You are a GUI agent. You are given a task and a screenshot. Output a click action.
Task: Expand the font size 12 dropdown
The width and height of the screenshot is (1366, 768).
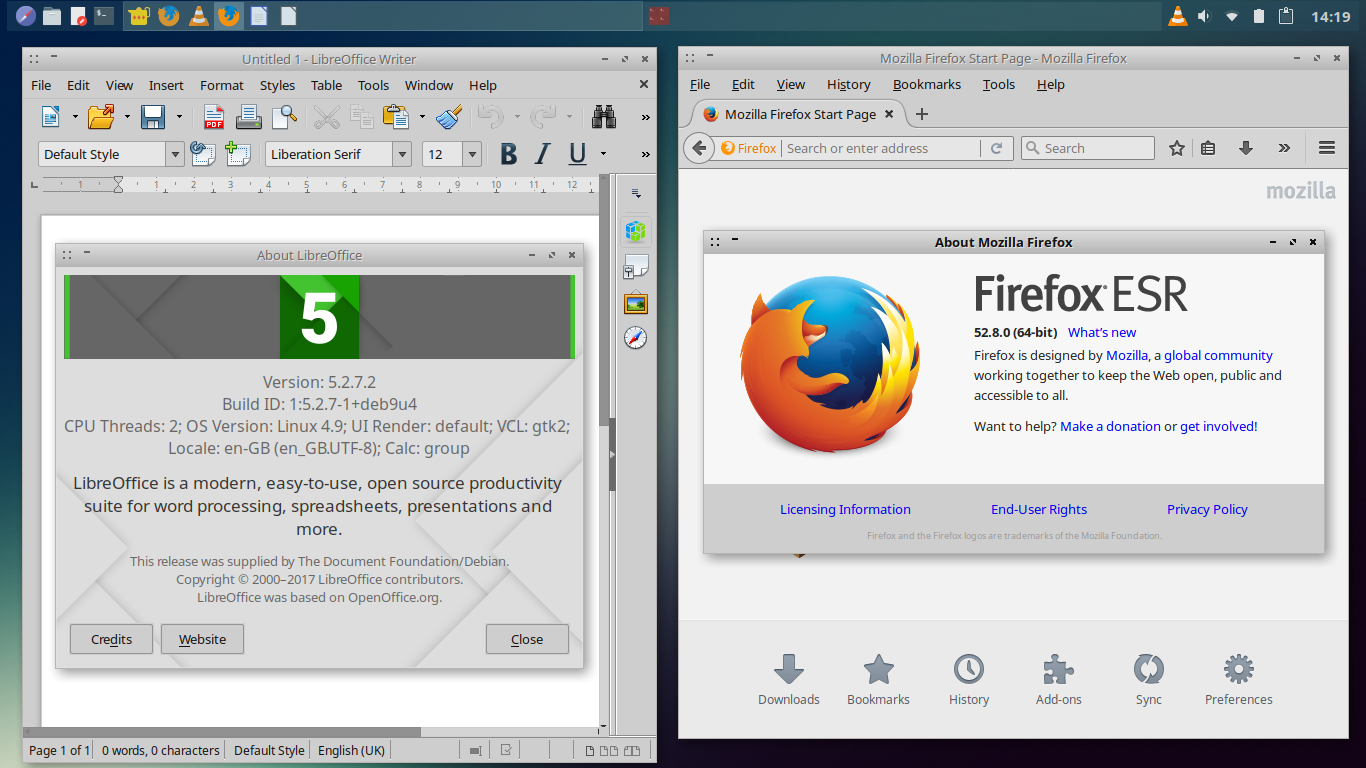coord(472,154)
